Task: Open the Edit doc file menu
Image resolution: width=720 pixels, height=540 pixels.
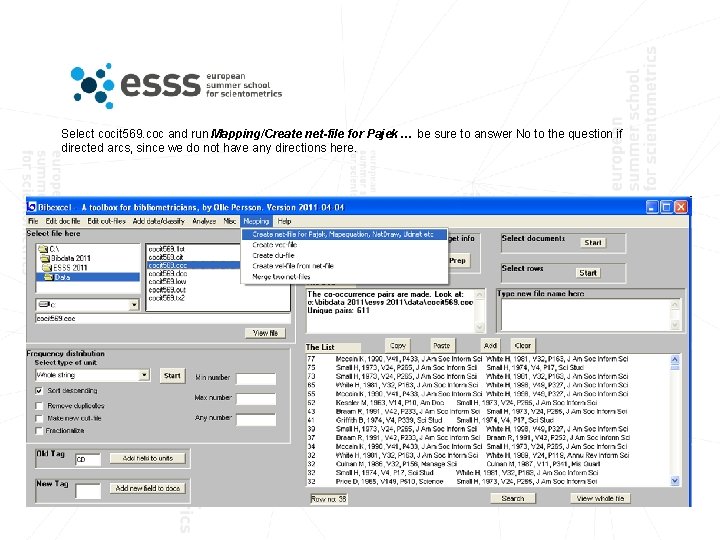Action: point(63,221)
